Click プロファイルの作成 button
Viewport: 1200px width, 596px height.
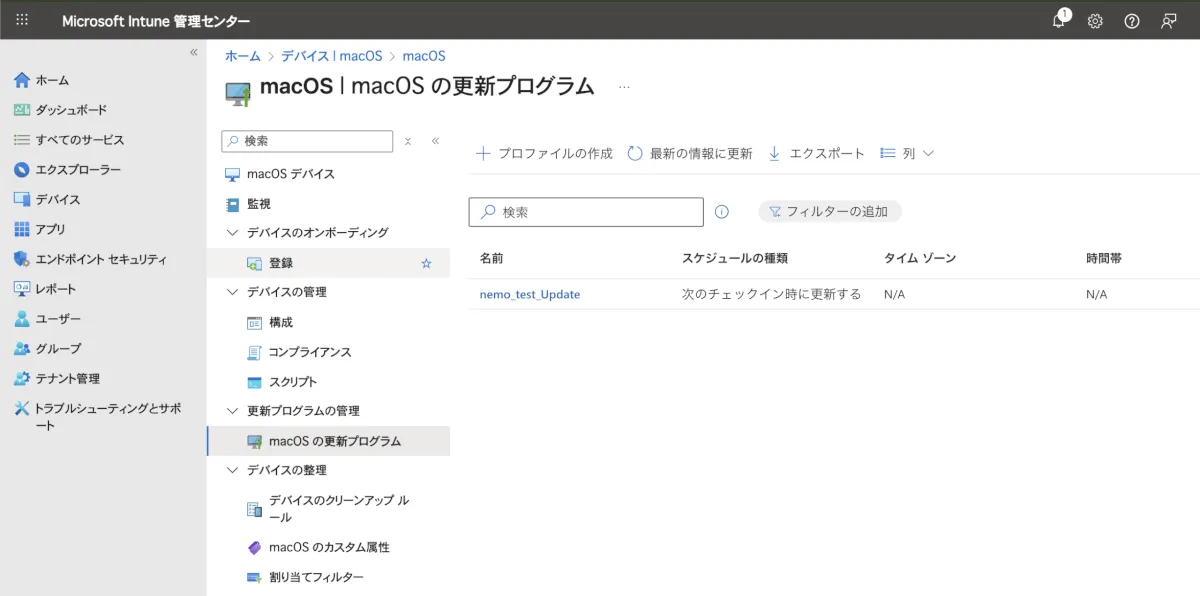click(544, 154)
